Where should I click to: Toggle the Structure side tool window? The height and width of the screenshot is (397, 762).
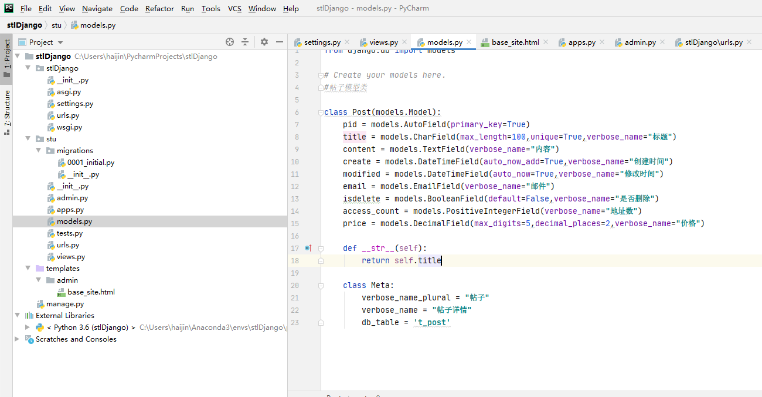[x=7, y=112]
